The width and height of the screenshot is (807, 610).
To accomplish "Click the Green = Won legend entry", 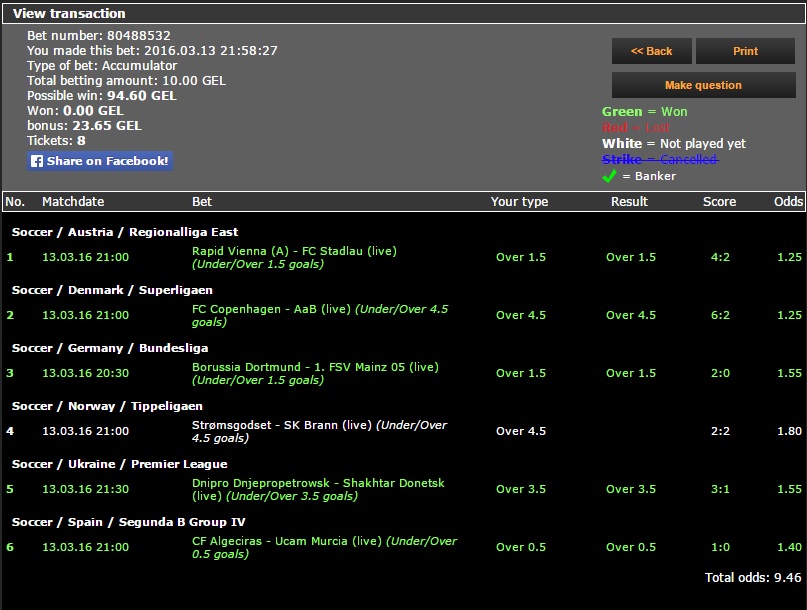I will [644, 112].
